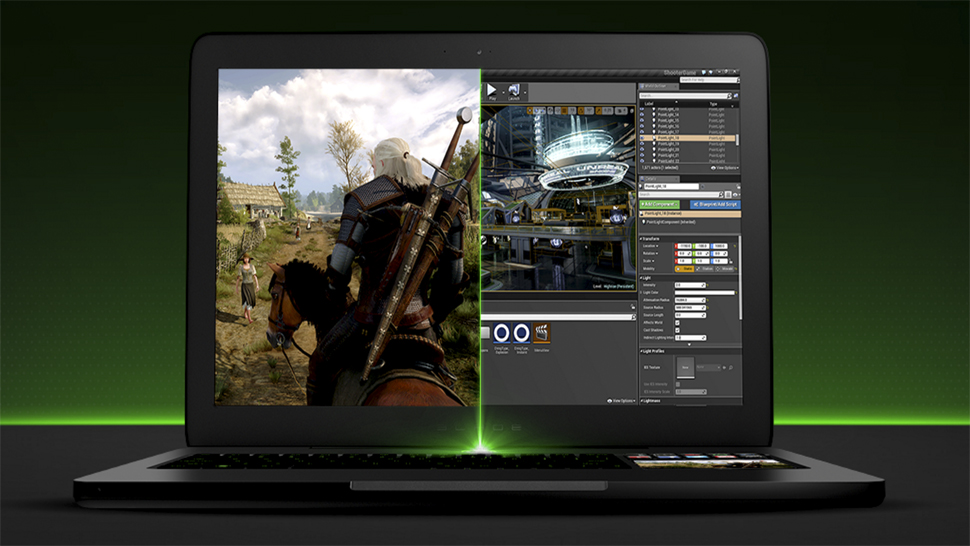The width and height of the screenshot is (970, 546).
Task: Open camera speed setting in viewport
Action: click(621, 111)
